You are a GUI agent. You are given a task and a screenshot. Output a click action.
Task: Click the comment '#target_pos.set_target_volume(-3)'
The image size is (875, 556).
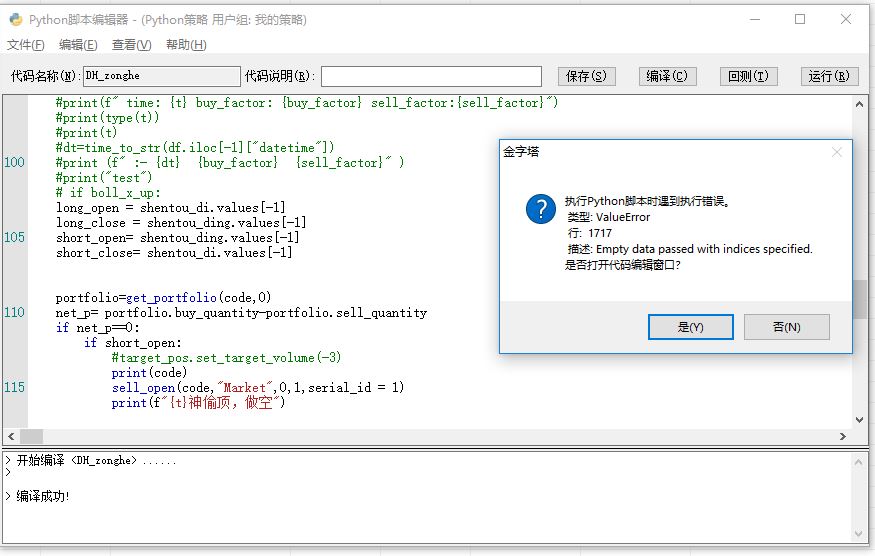(226, 357)
